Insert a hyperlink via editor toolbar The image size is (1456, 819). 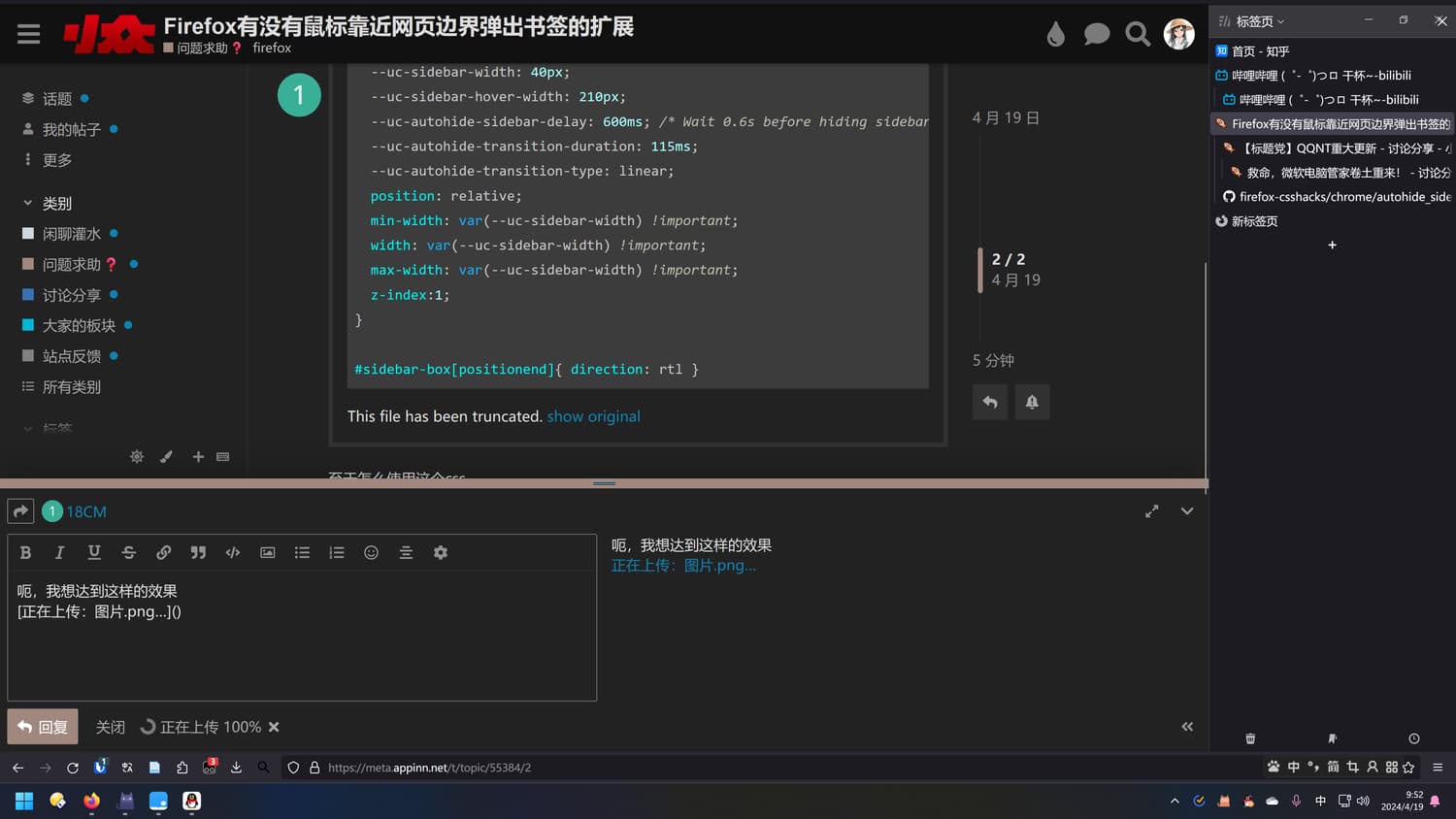coord(163,552)
